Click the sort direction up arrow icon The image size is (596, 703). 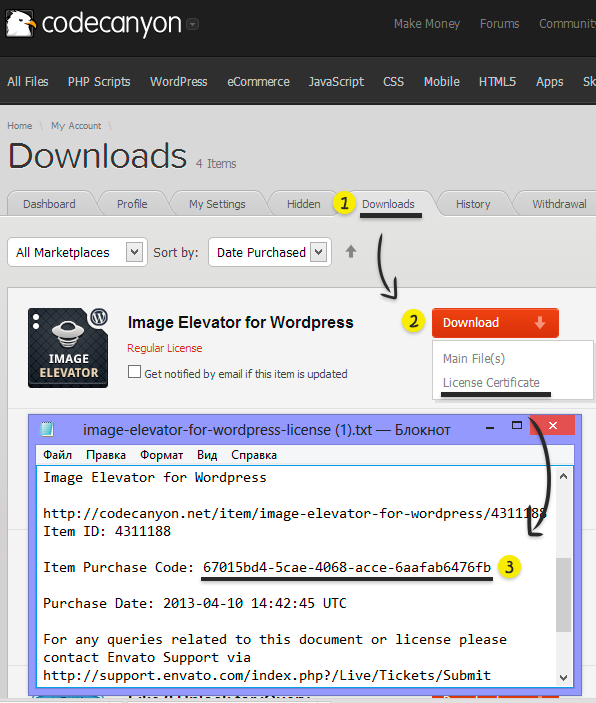click(x=351, y=252)
